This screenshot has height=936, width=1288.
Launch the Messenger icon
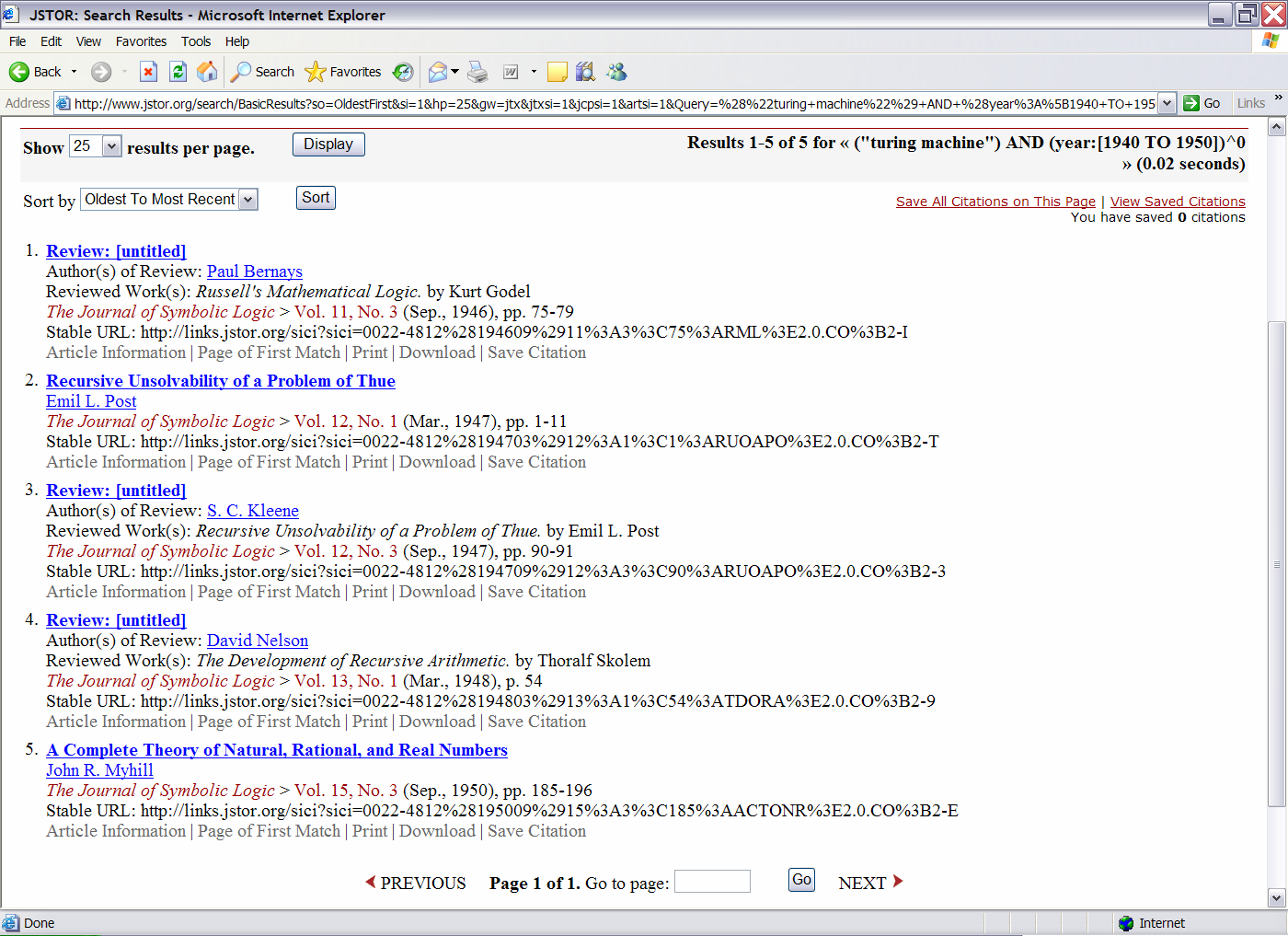(x=616, y=72)
